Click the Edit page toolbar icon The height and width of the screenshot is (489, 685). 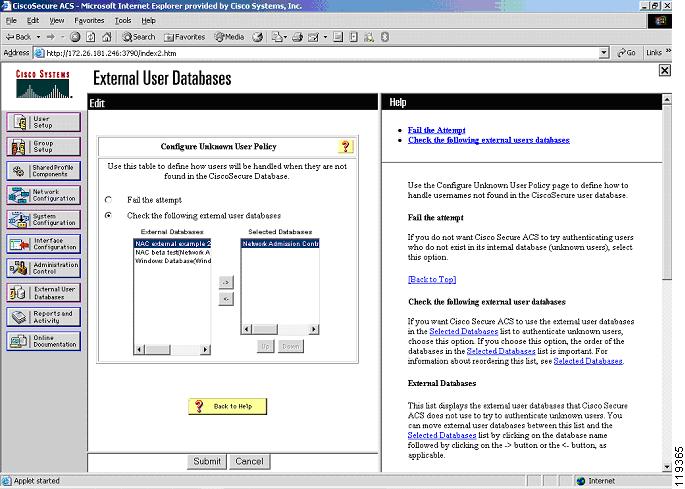[x=313, y=37]
